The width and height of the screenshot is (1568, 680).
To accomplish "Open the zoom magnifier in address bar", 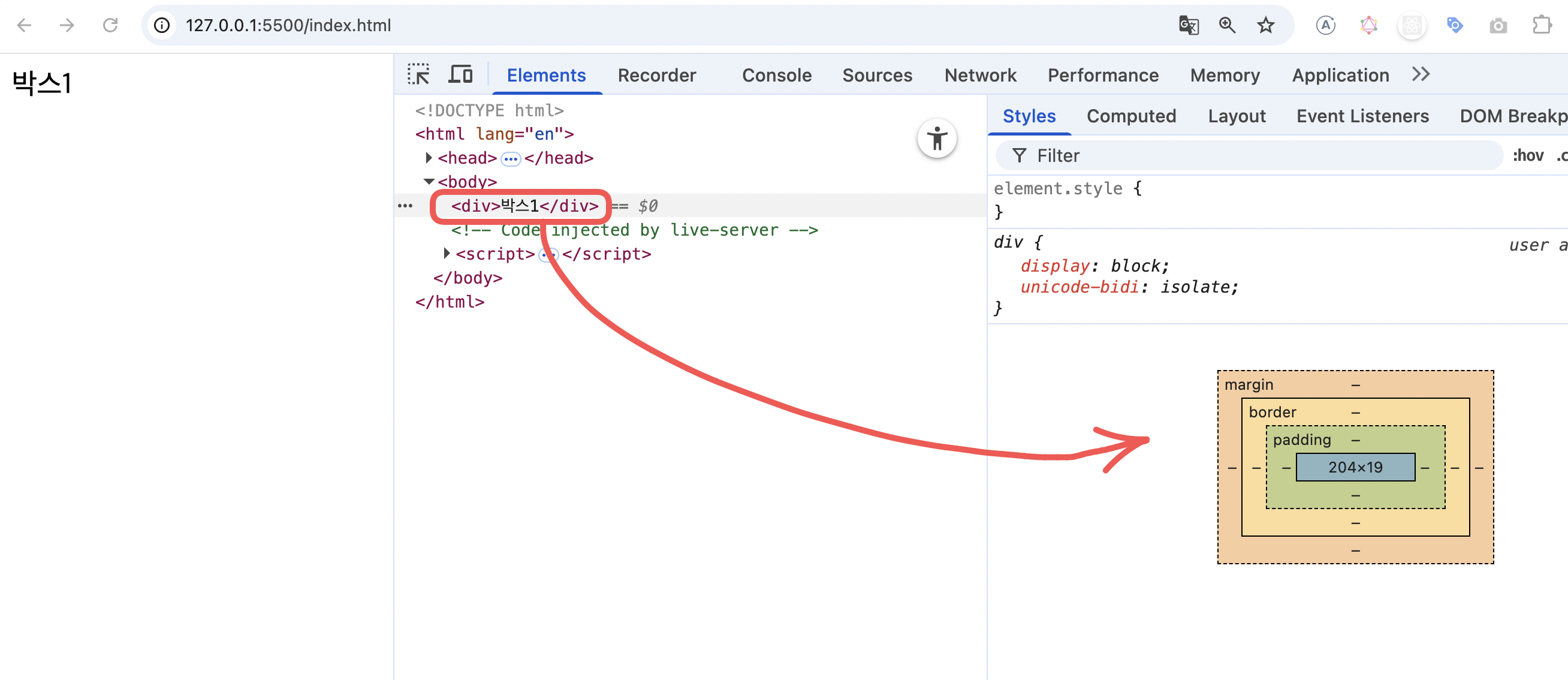I will (x=1227, y=25).
